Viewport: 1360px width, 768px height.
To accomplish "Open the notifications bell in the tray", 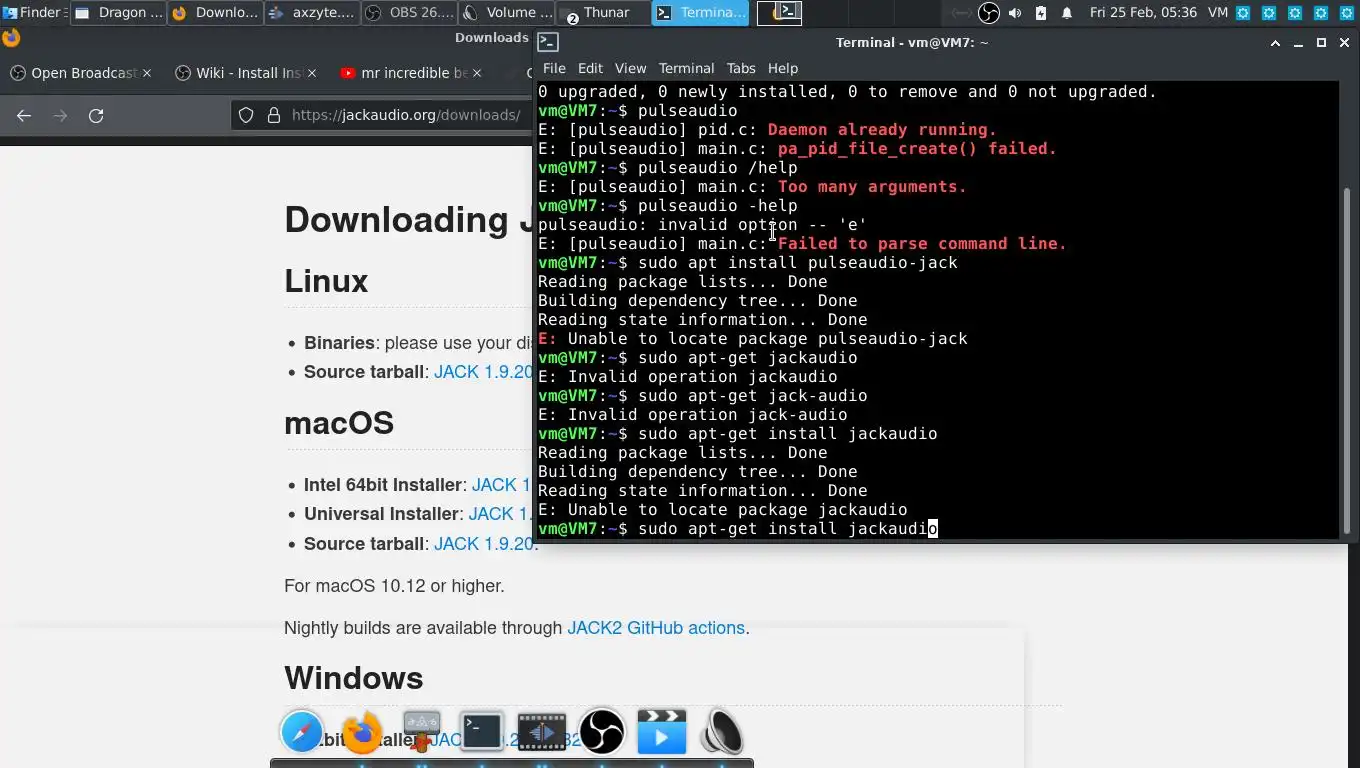I will click(x=1067, y=13).
